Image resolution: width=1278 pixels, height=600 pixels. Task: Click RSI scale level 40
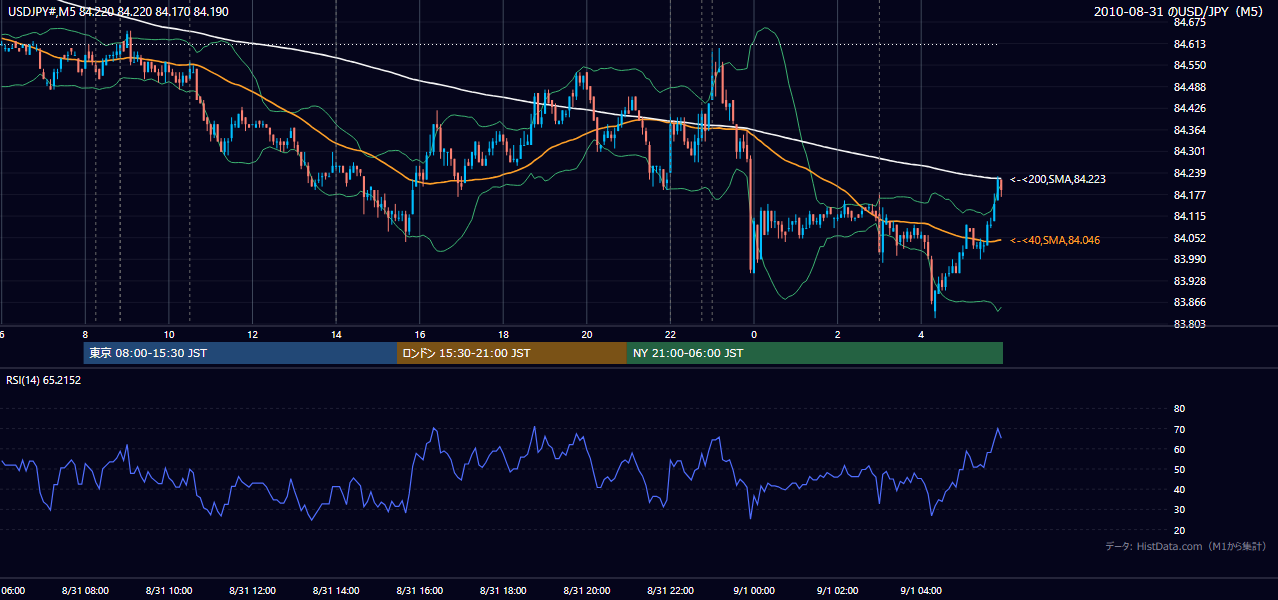[x=1179, y=490]
